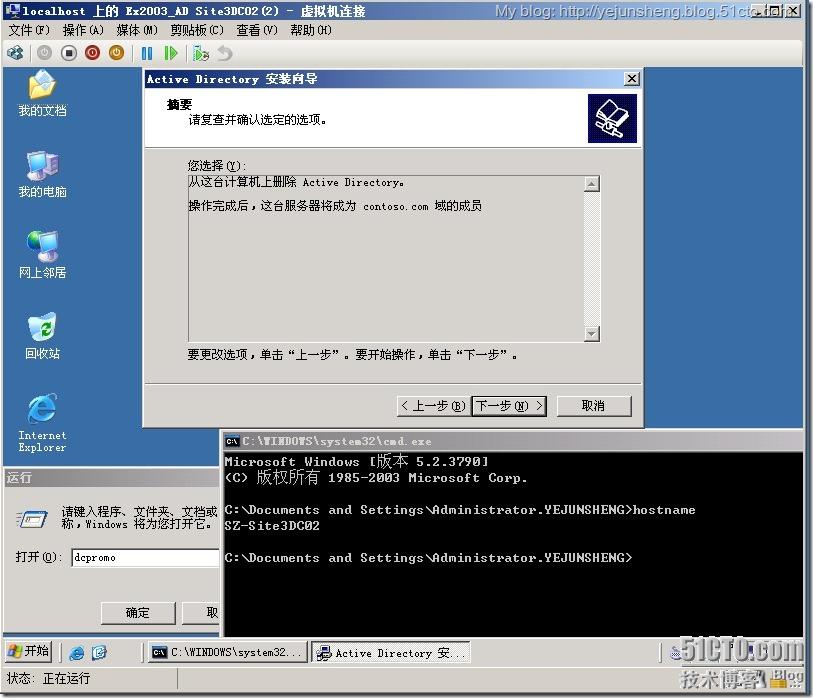Click the Snapshot toolbar icon
This screenshot has width=813, height=698.
point(201,53)
